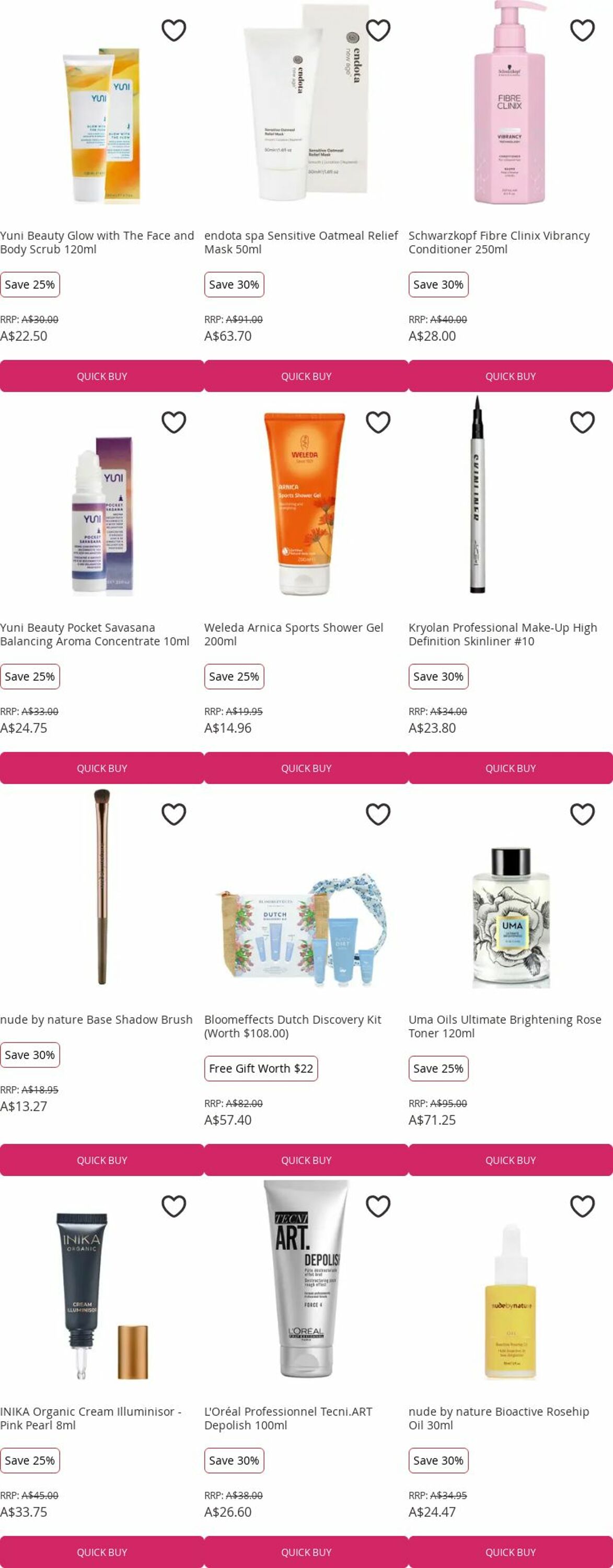The height and width of the screenshot is (1568, 613).
Task: Add Bloomeffects Dutch Discovery Kit to wishlist
Action: point(378,814)
